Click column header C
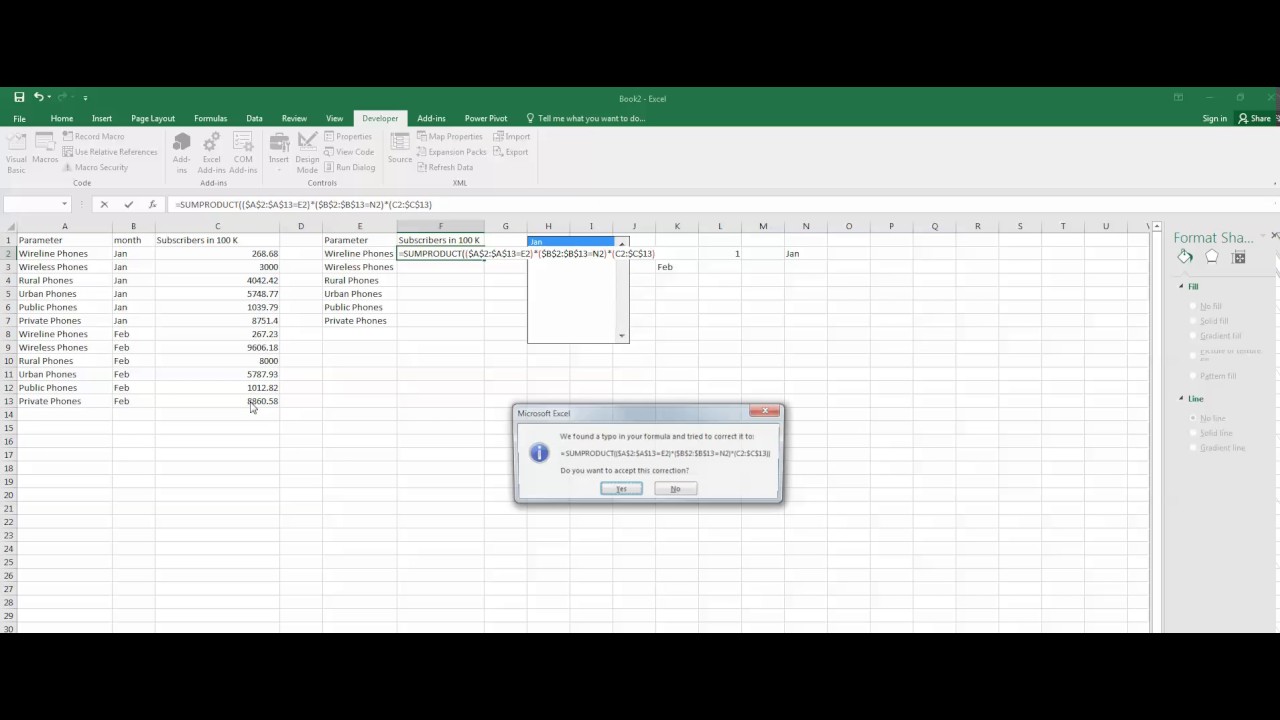This screenshot has height=720, width=1280. [217, 226]
